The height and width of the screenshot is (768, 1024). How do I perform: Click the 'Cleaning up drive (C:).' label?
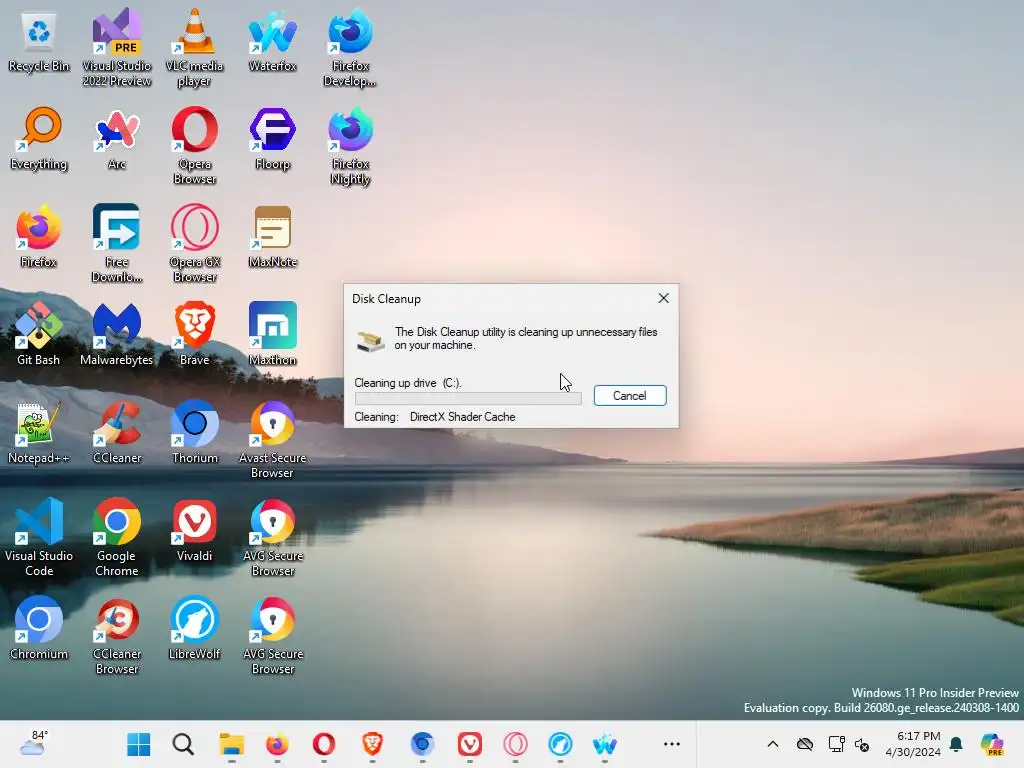point(408,383)
